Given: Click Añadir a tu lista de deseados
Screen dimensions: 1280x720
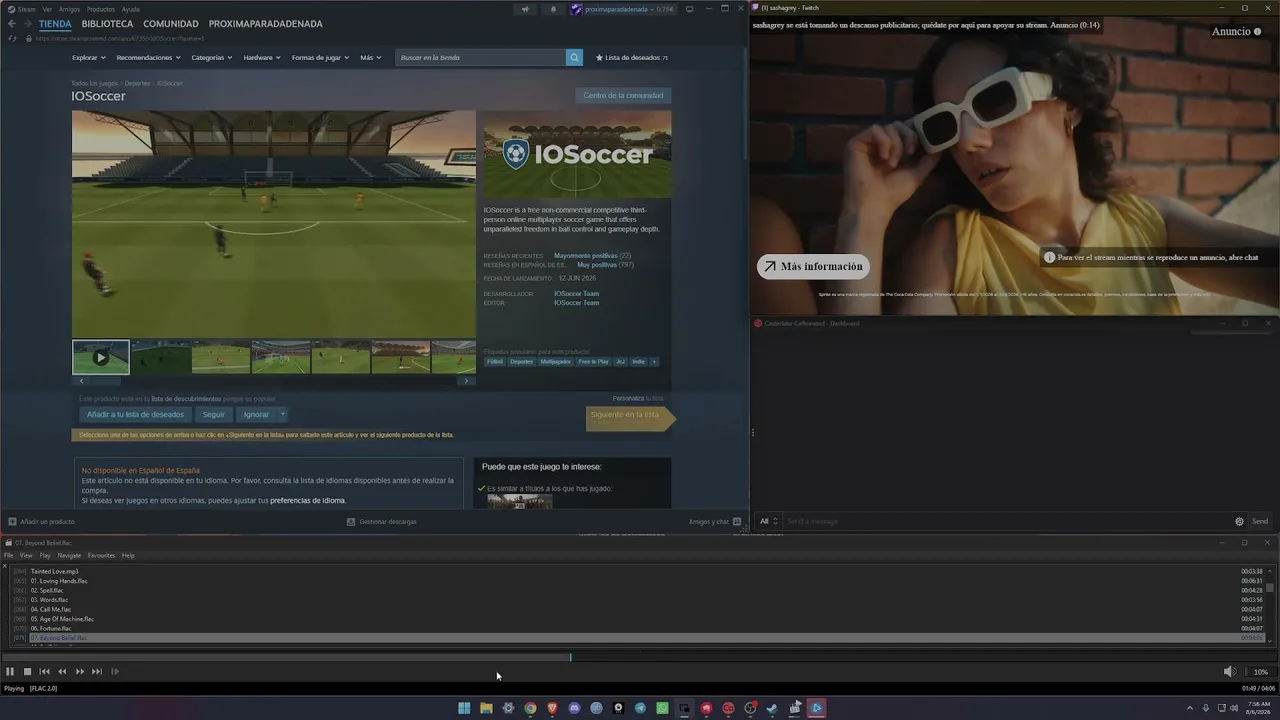Looking at the screenshot, I should click(135, 414).
